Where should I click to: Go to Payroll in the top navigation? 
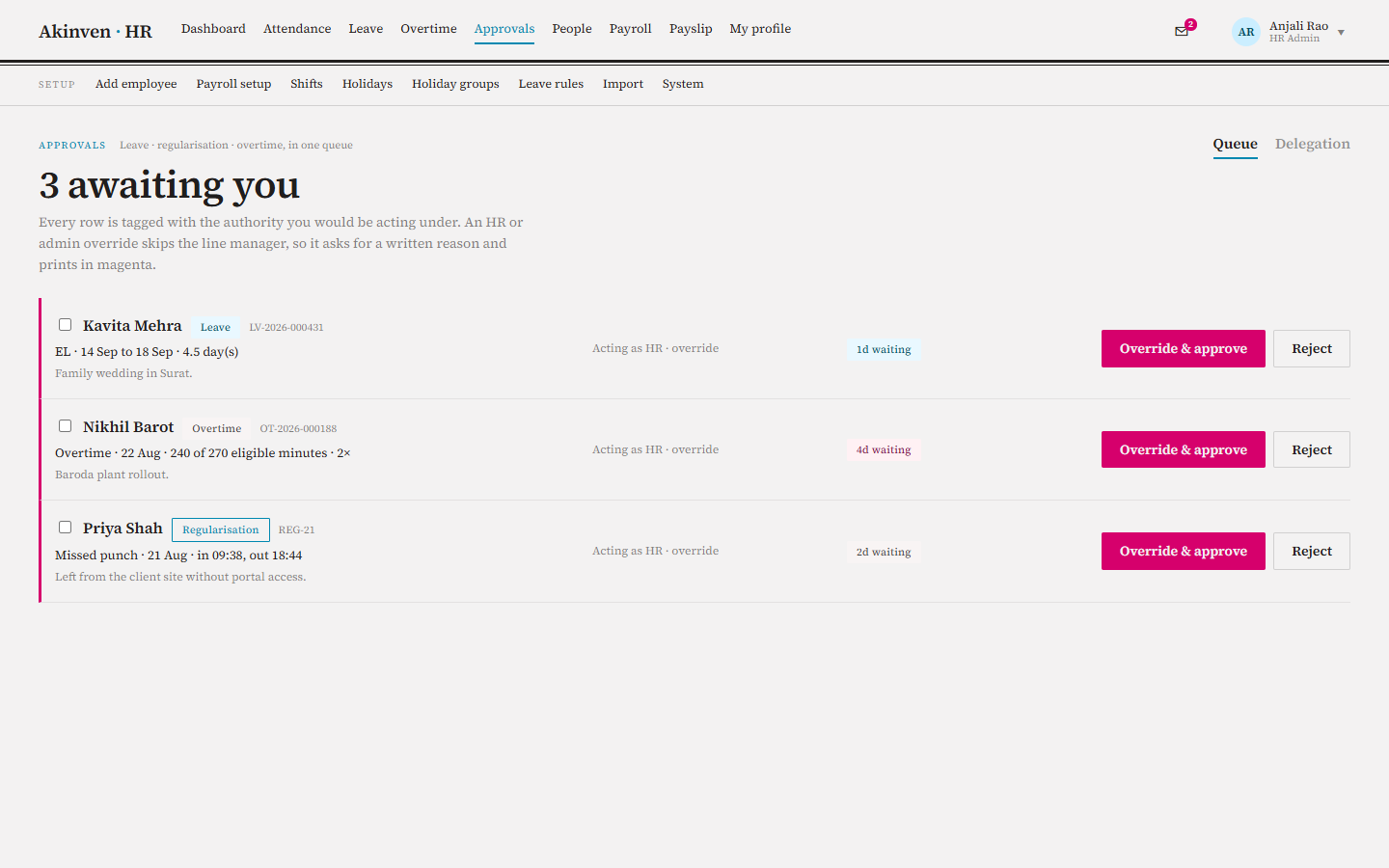click(x=631, y=29)
